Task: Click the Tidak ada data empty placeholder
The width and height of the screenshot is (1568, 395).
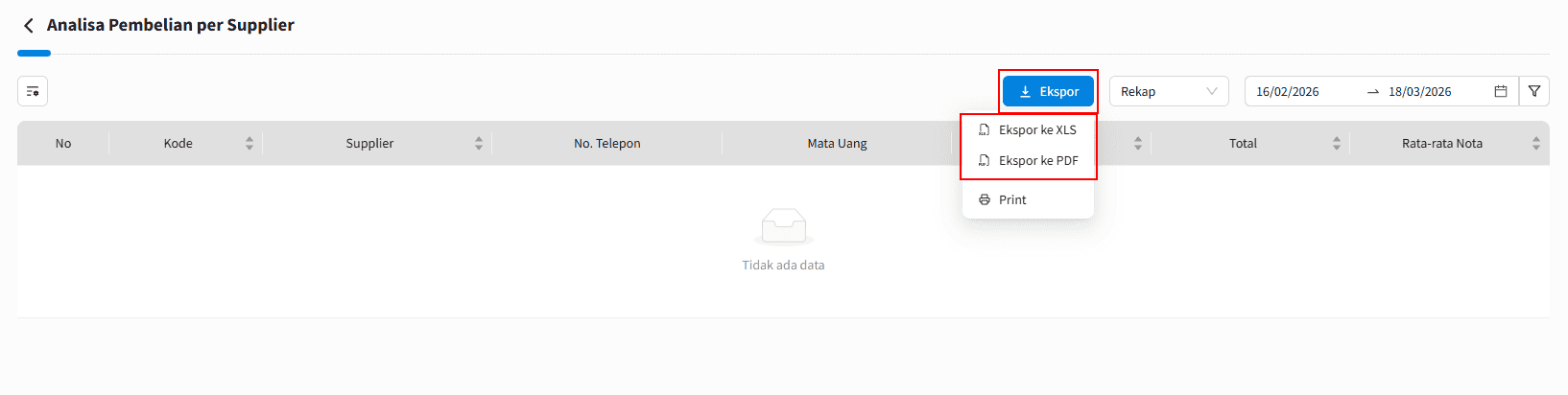Action: pos(783,266)
